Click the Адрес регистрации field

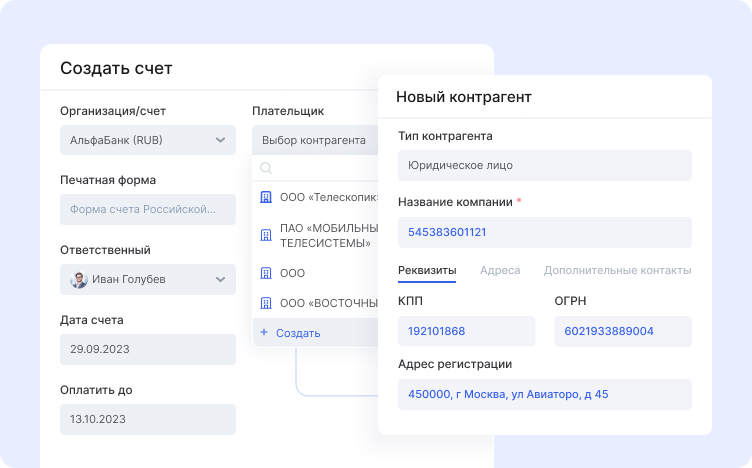(x=544, y=394)
